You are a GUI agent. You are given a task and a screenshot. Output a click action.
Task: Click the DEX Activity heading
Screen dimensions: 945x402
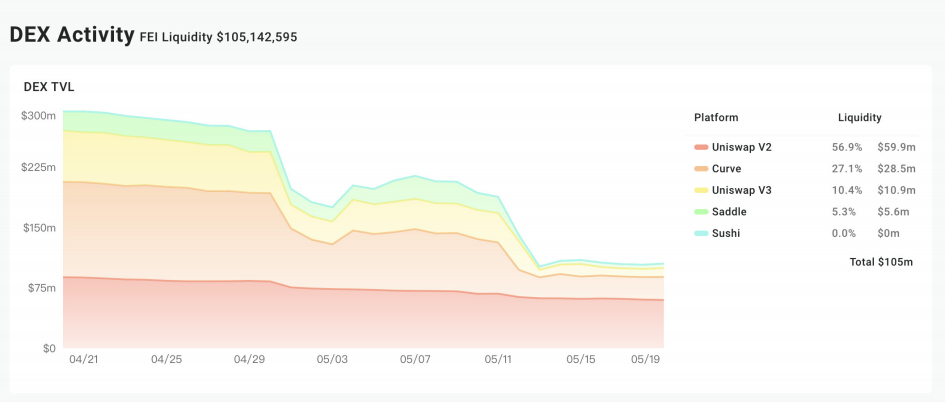point(72,35)
